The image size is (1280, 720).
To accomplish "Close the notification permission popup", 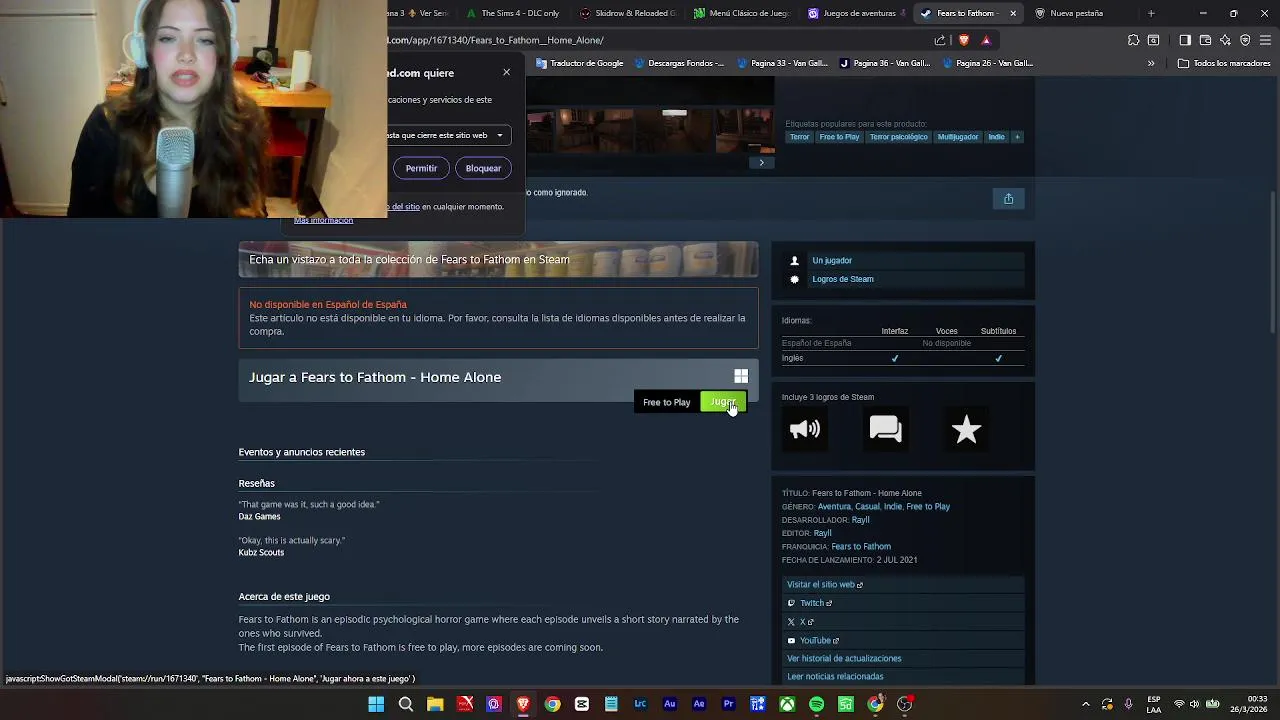I will [506, 72].
